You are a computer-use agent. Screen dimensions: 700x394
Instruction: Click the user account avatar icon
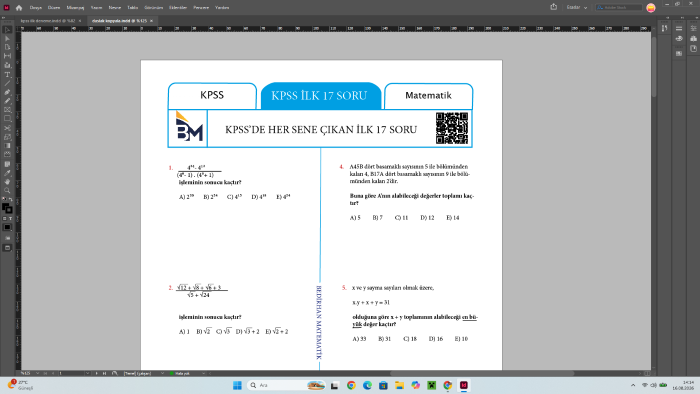point(651,8)
